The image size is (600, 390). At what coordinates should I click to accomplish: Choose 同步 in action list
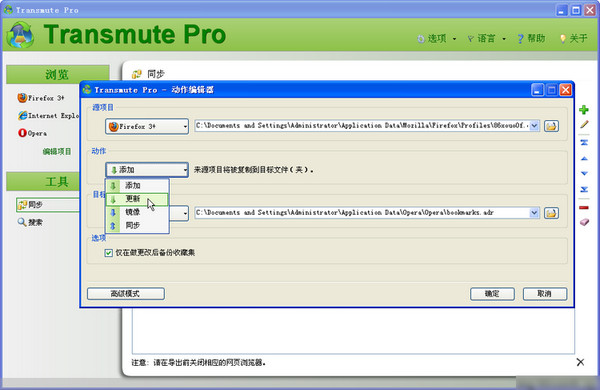137,225
